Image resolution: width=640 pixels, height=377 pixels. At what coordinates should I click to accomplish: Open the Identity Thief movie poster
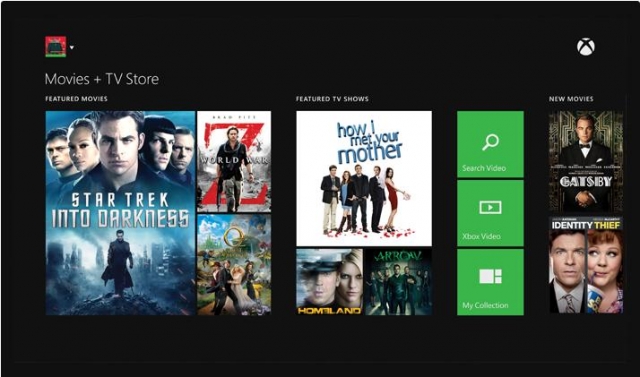point(586,265)
